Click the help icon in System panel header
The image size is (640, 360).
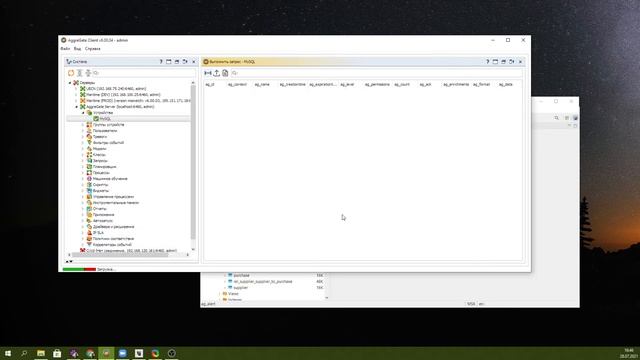[x=161, y=62]
